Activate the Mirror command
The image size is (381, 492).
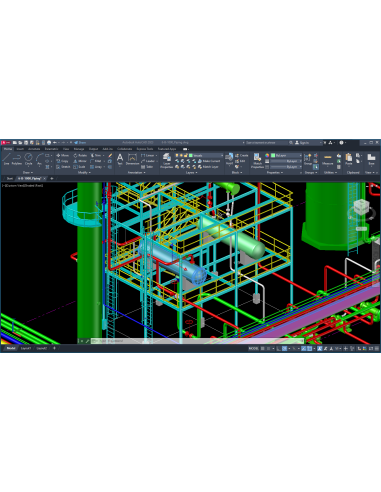(80, 161)
